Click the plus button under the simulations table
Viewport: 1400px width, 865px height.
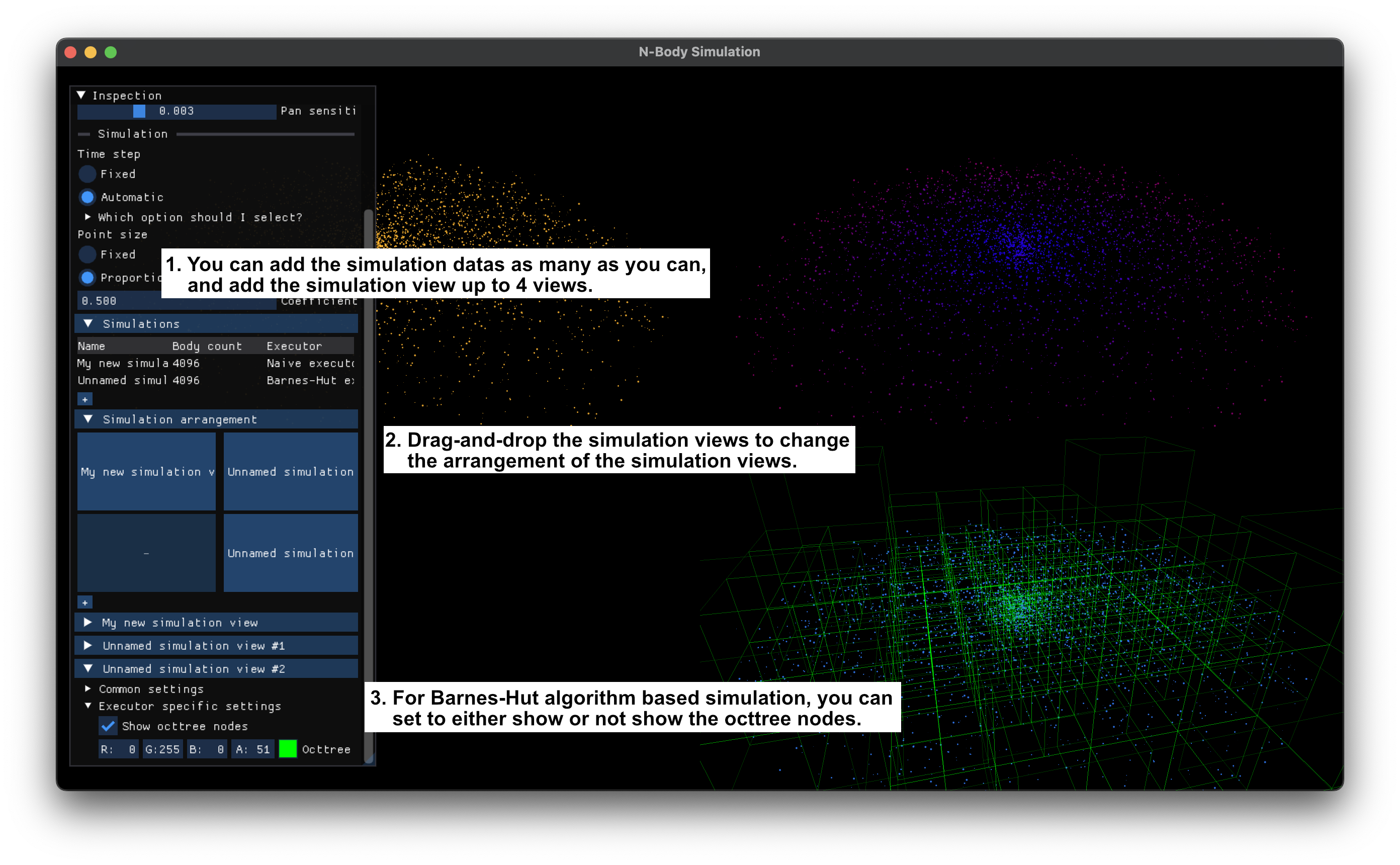(84, 399)
